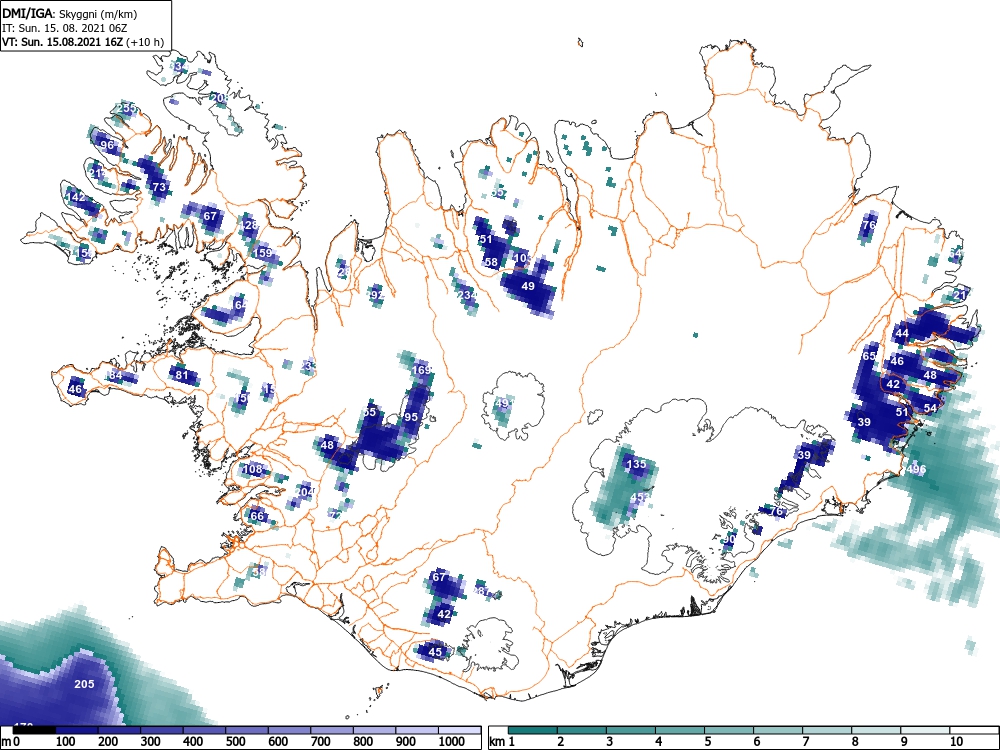Click the '142' visibility value

pos(75,198)
